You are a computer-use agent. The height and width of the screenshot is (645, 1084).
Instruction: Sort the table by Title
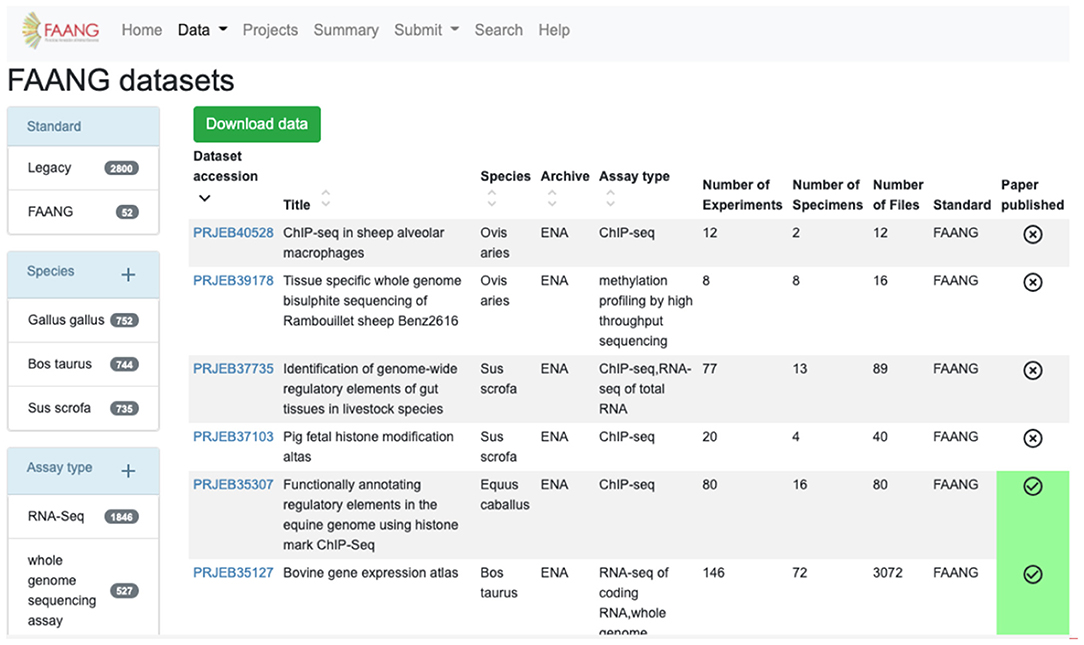click(326, 198)
